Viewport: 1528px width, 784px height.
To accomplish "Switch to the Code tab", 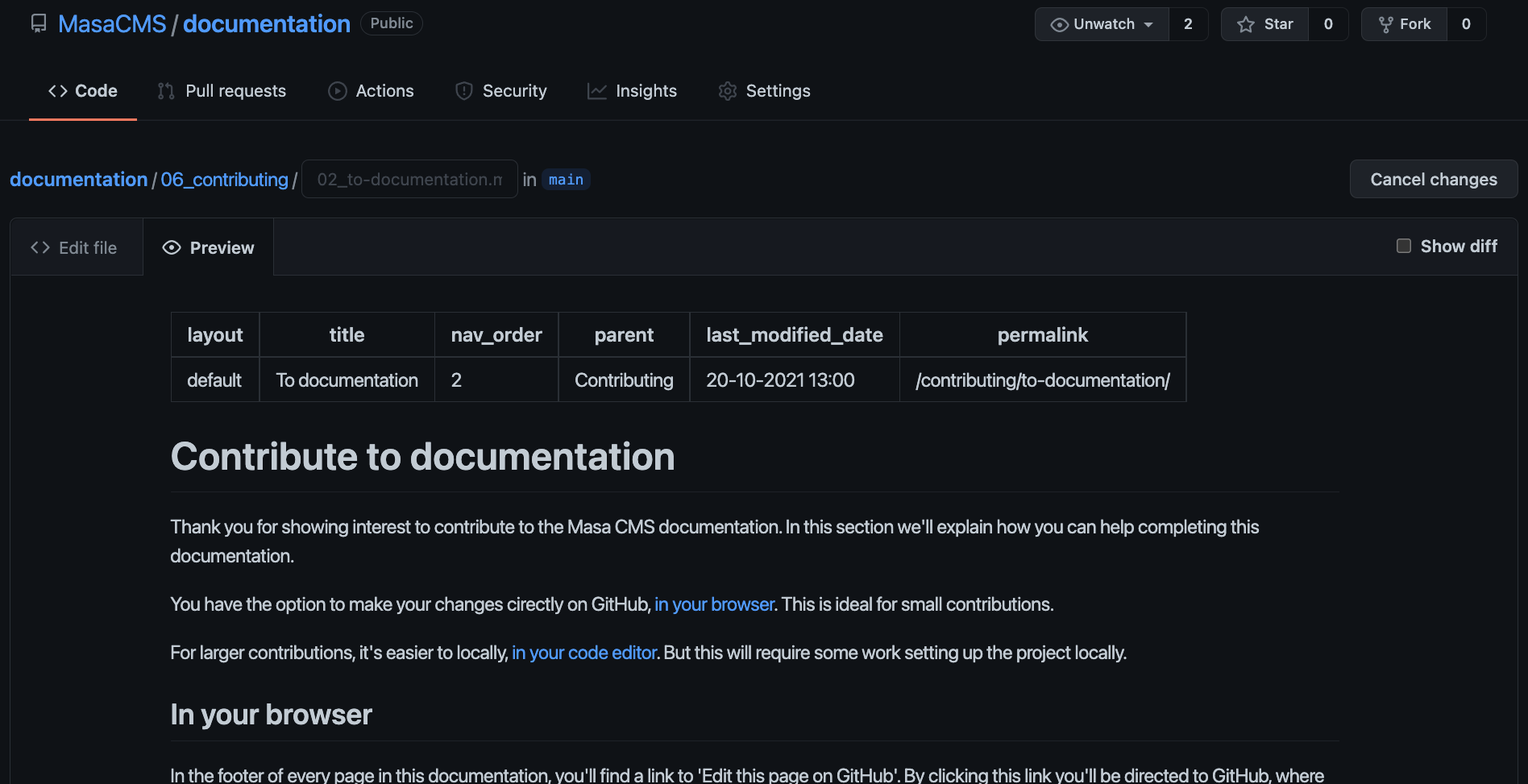I will [83, 91].
